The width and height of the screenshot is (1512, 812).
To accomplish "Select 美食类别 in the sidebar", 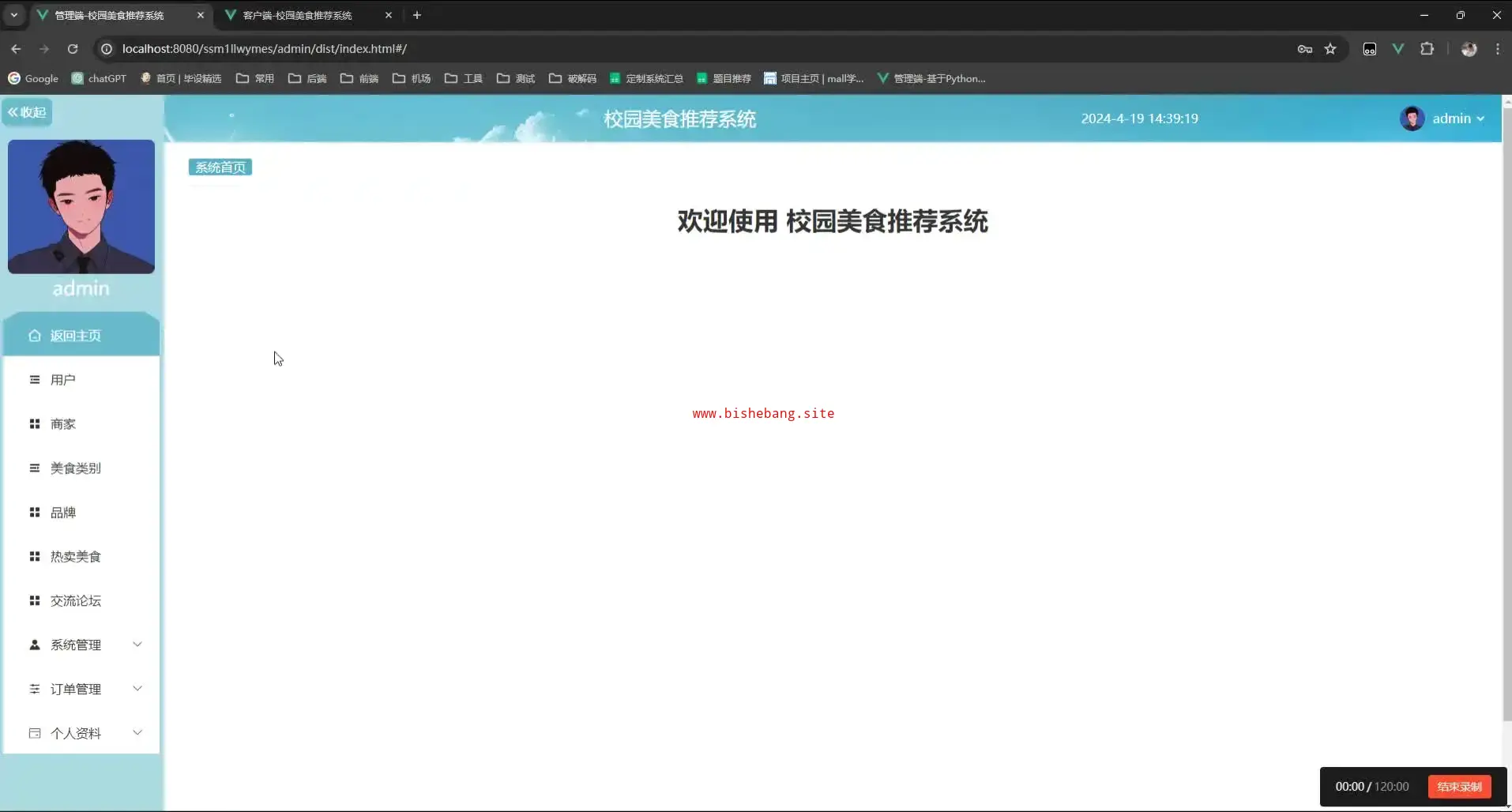I will [x=81, y=468].
